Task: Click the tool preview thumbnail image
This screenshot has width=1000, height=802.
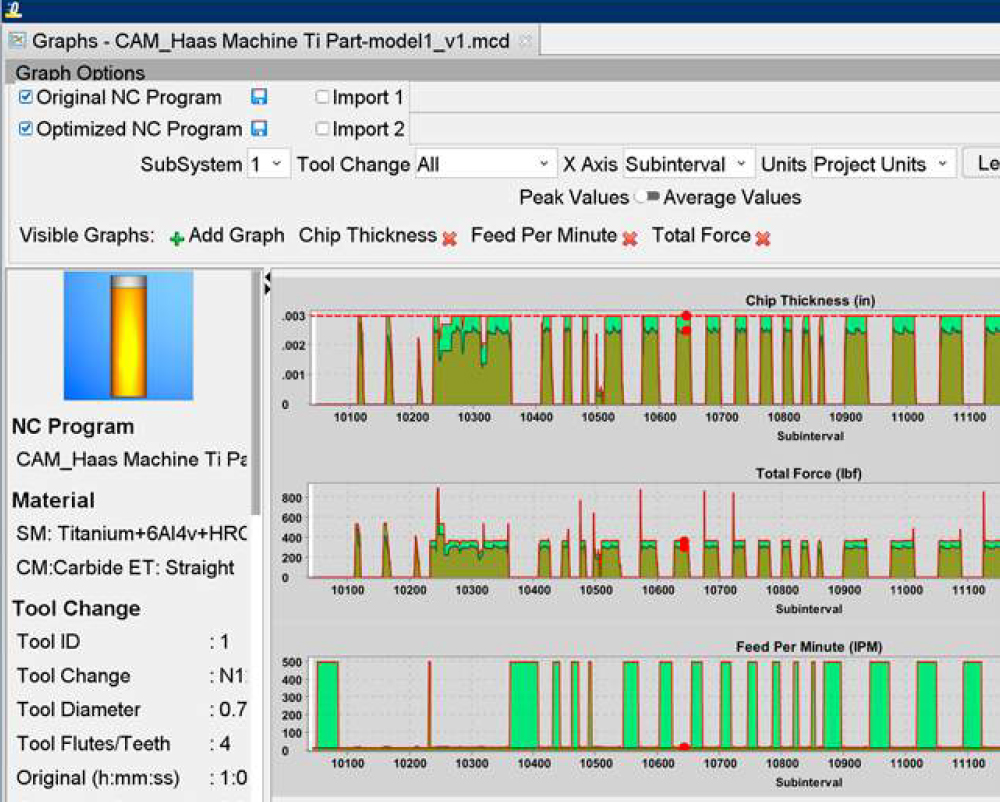Action: [x=128, y=336]
